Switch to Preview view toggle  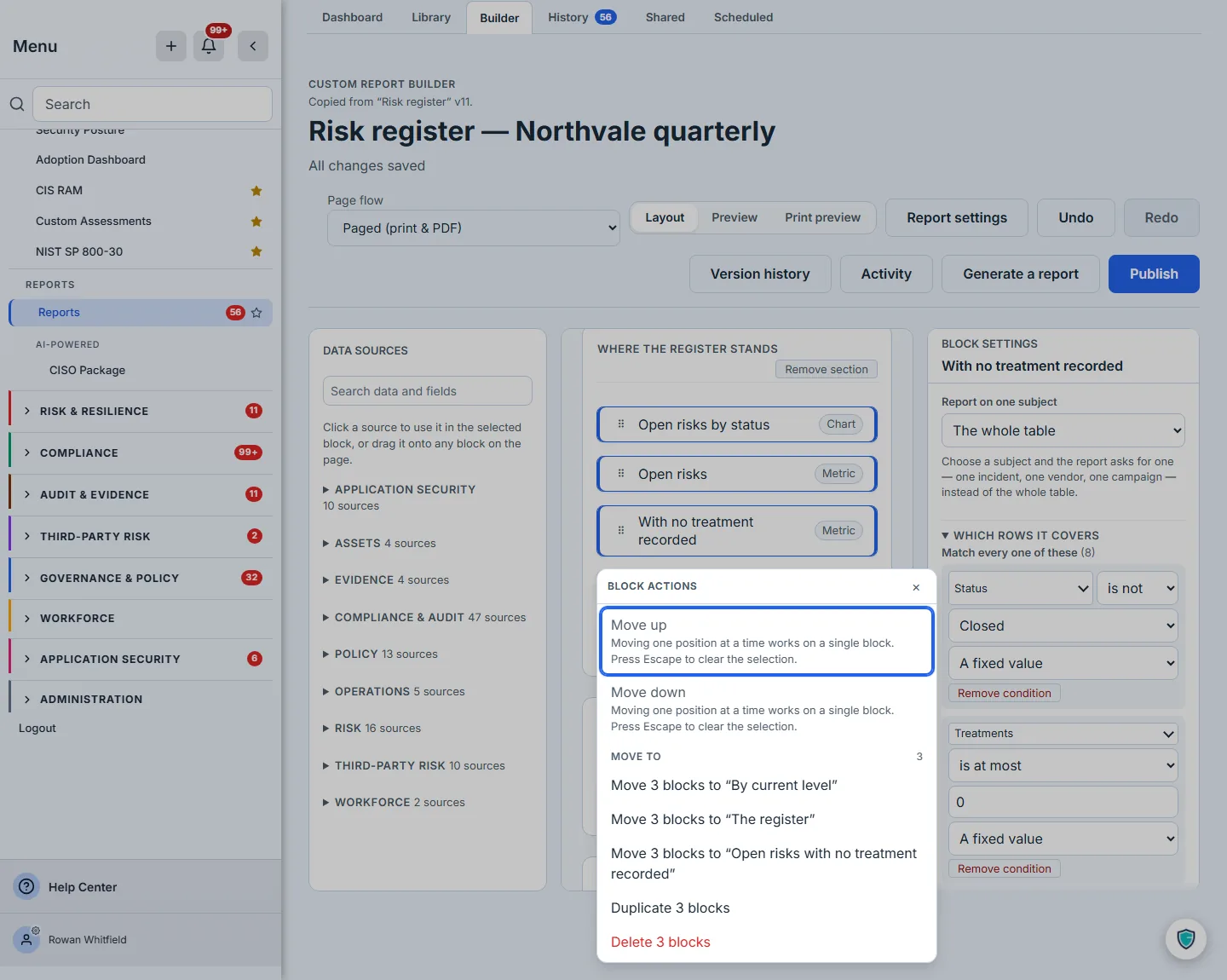[734, 217]
